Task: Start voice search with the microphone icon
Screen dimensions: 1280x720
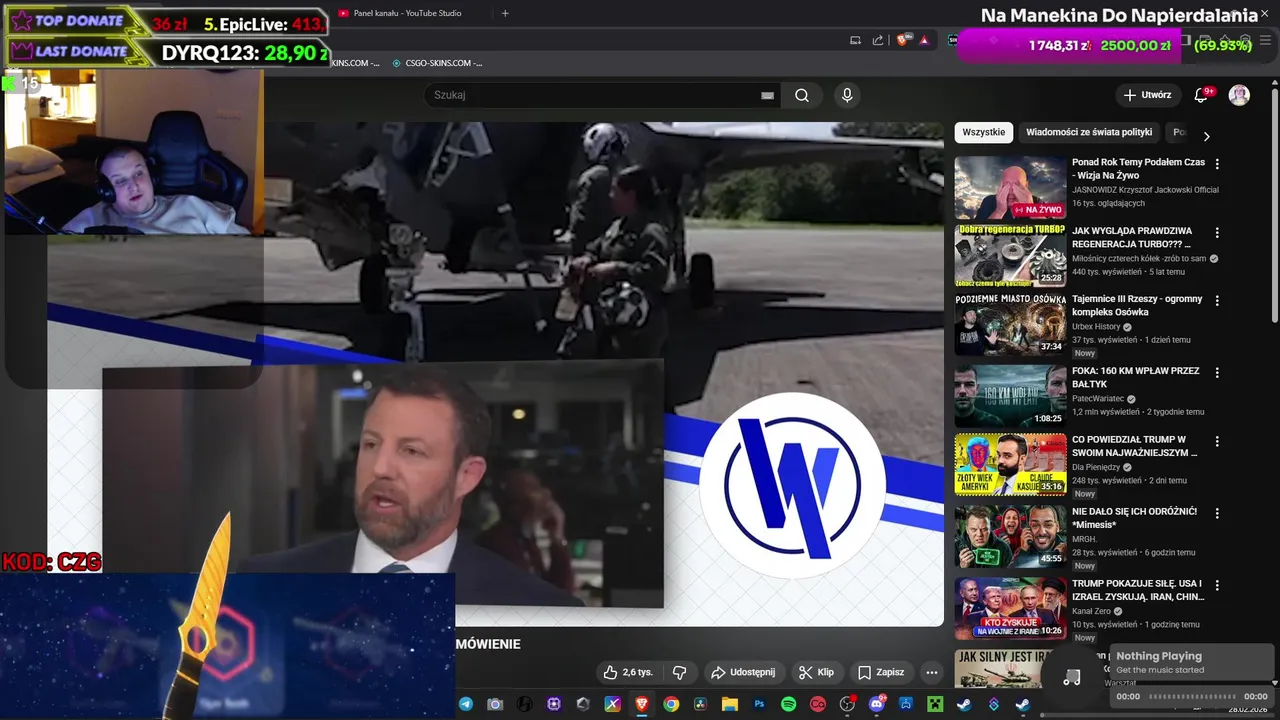Action: tap(847, 95)
